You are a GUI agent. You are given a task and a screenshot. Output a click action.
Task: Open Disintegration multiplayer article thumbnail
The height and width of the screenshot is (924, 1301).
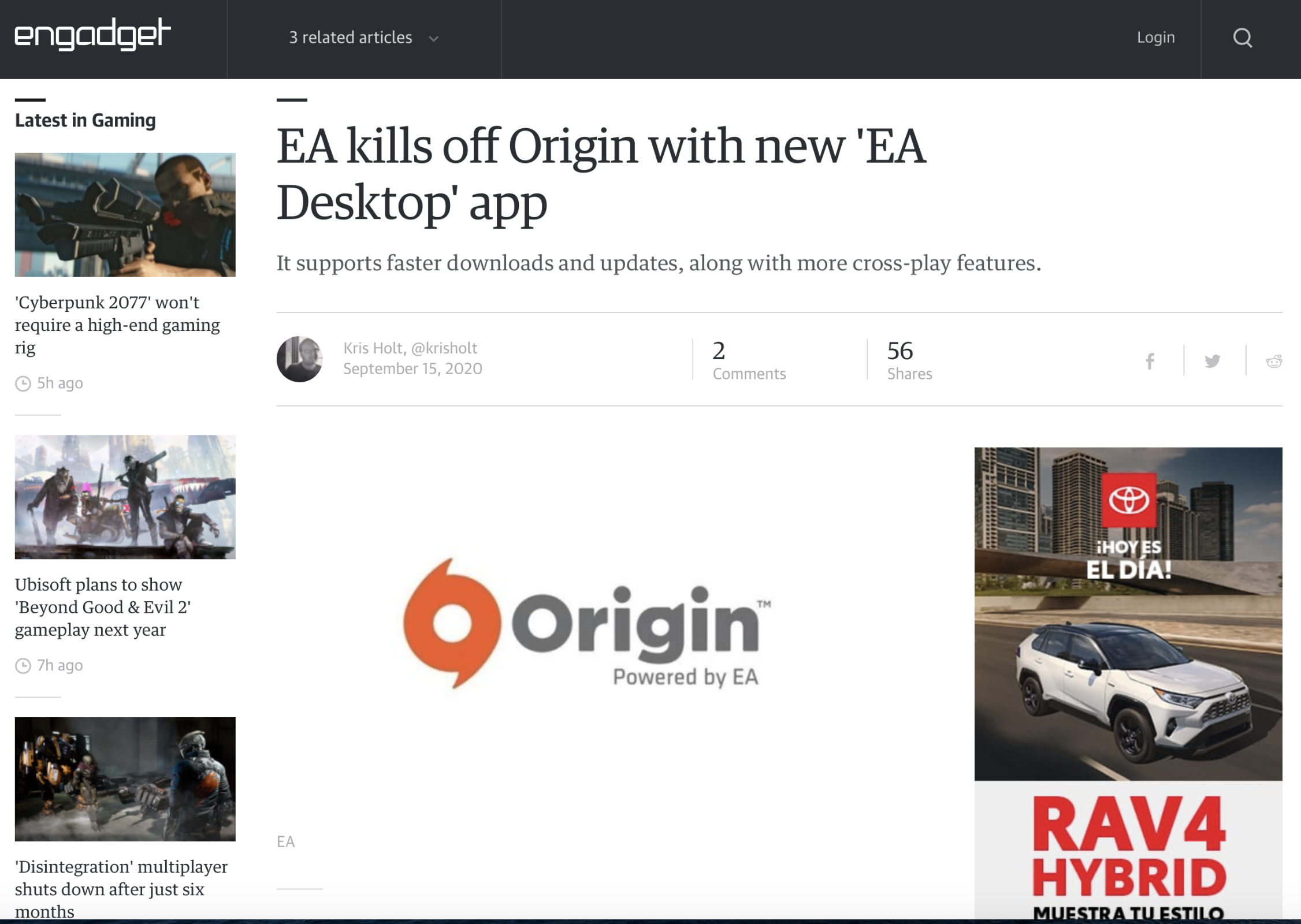(125, 779)
